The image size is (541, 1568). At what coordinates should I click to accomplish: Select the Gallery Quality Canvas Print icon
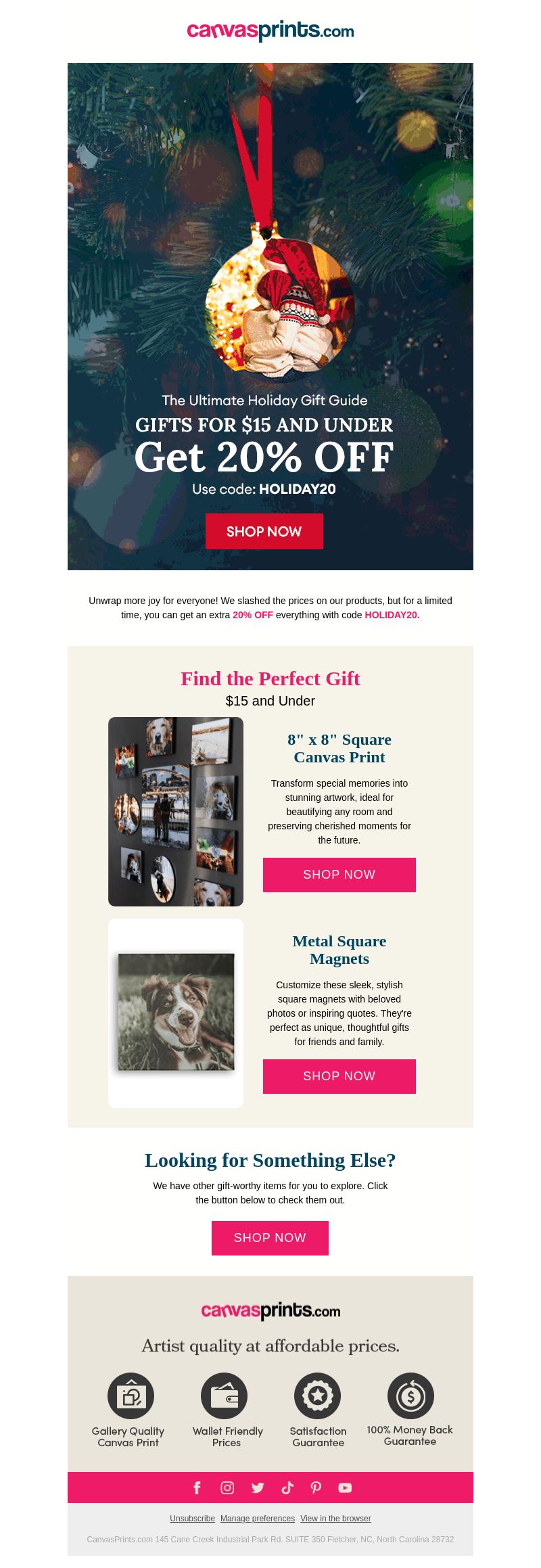click(131, 1396)
